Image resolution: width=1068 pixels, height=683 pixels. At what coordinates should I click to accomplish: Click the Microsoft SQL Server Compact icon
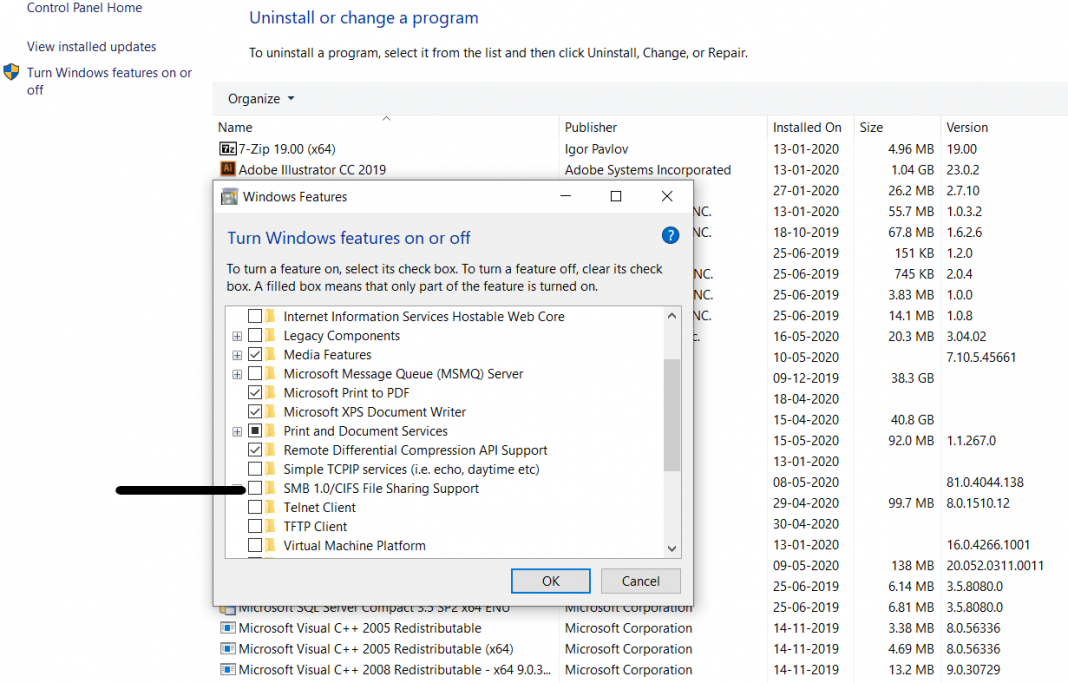coord(230,607)
